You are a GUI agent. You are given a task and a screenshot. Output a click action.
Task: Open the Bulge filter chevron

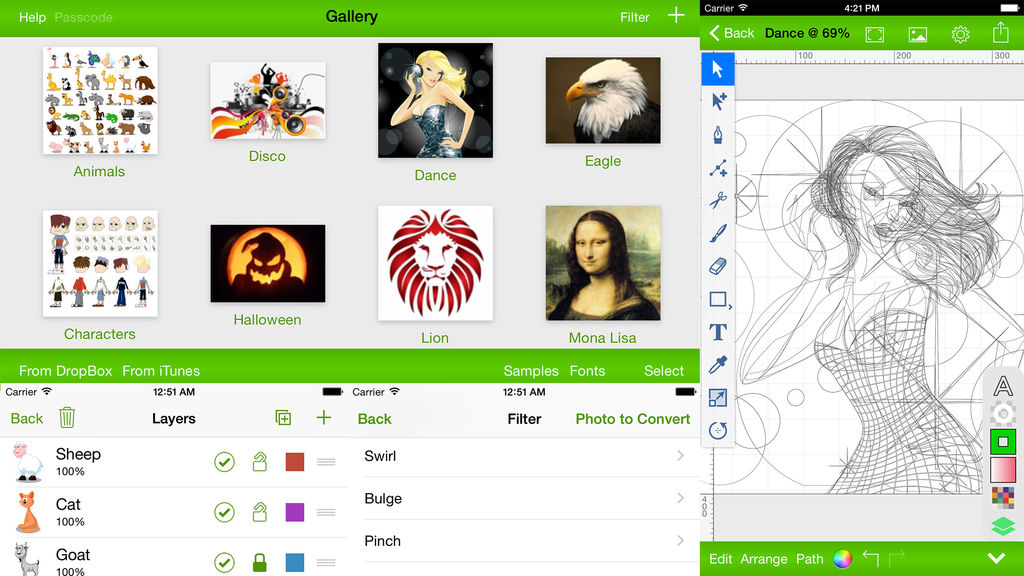[x=680, y=498]
